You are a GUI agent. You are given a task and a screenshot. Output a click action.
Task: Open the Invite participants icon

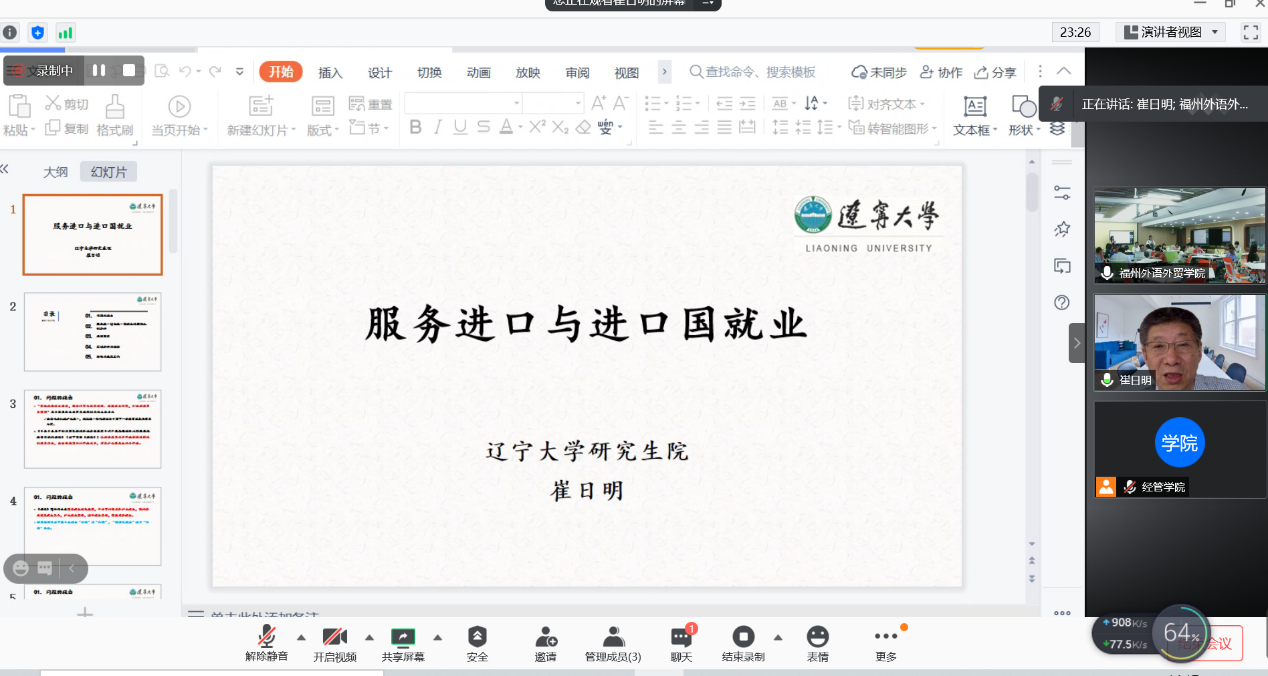(545, 637)
